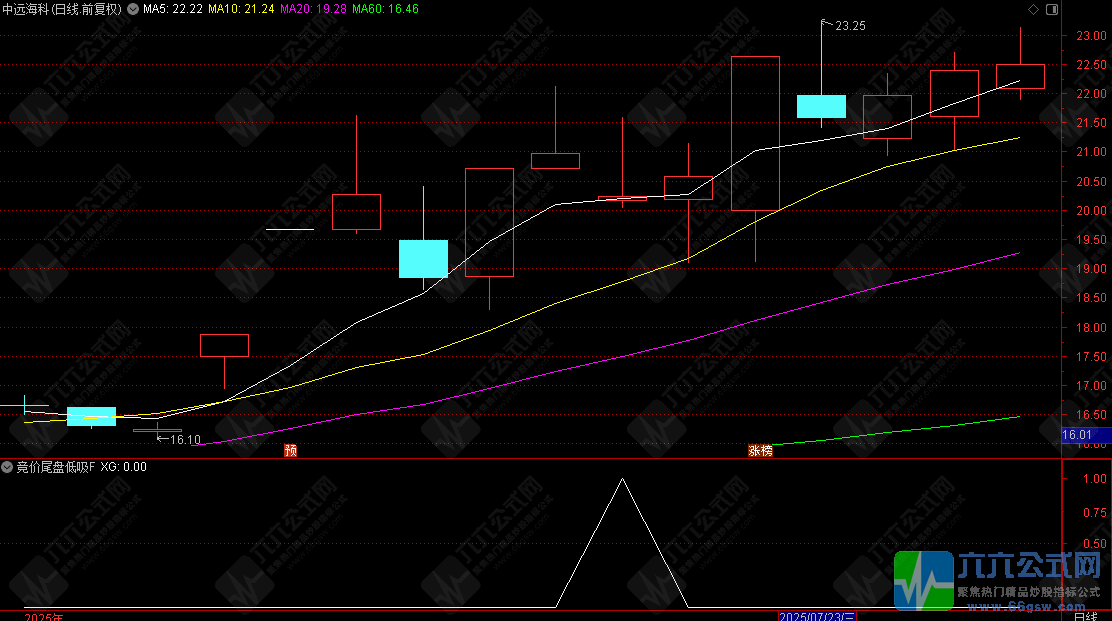This screenshot has height=621, width=1112.
Task: Click the 16.10 low price label
Action: point(185,440)
